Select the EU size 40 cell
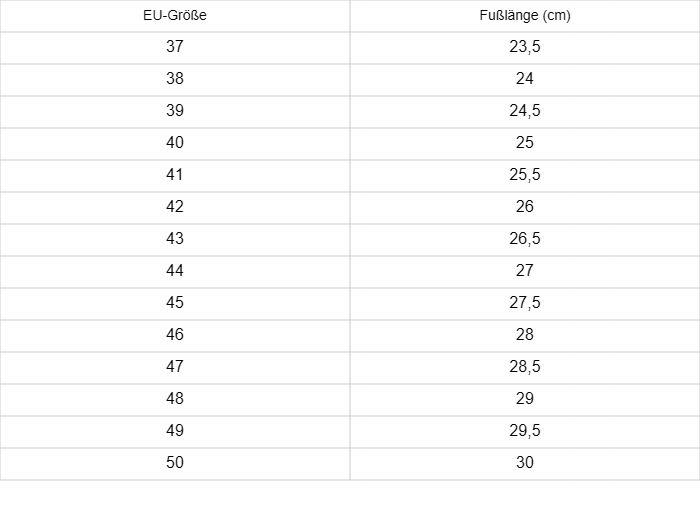This screenshot has height=520, width=700. coord(175,142)
